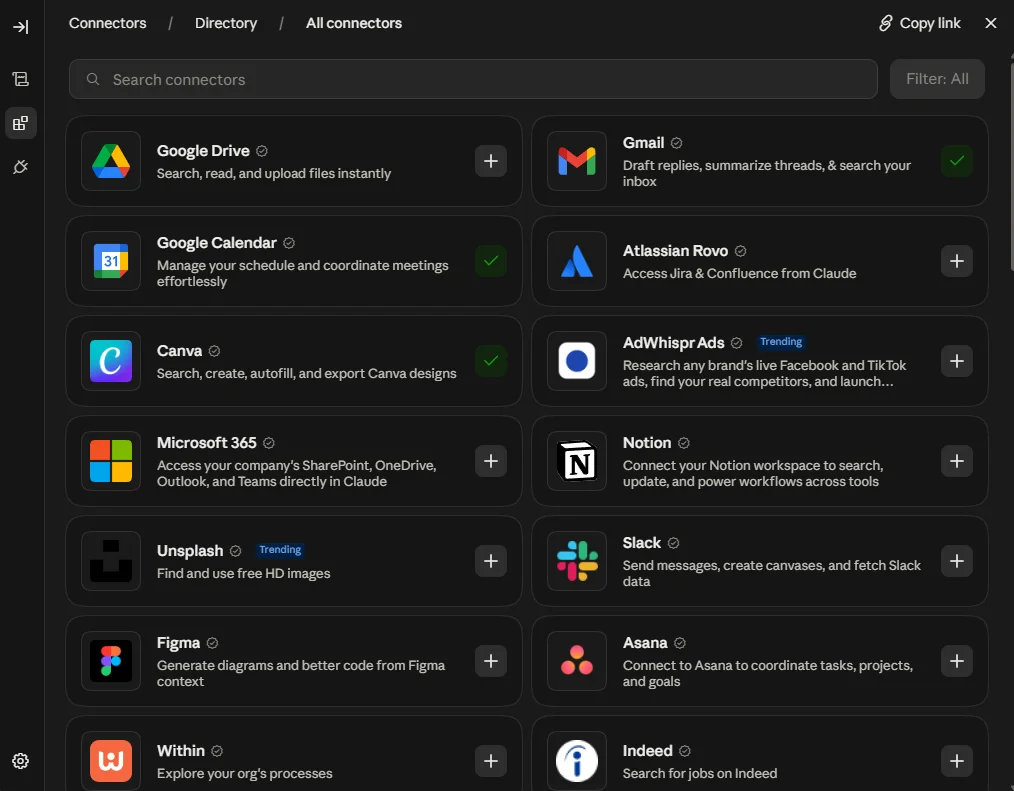Click the Notion logo
Image resolution: width=1014 pixels, height=791 pixels.
click(x=577, y=461)
